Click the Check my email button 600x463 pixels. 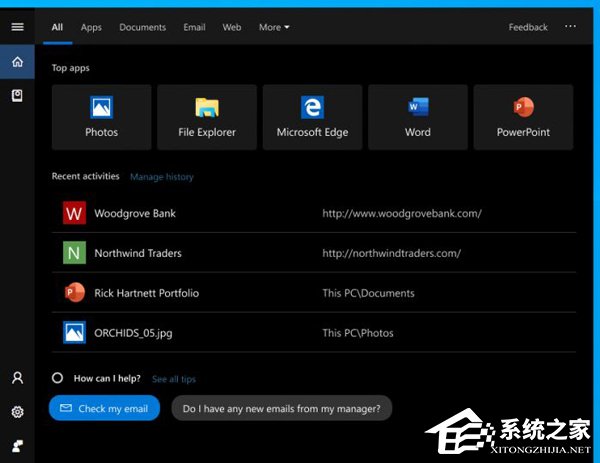[x=104, y=408]
